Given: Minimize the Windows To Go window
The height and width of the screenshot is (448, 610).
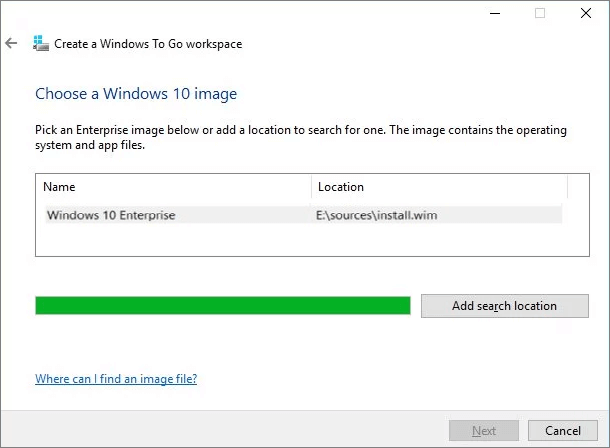Looking at the screenshot, I should coord(494,14).
